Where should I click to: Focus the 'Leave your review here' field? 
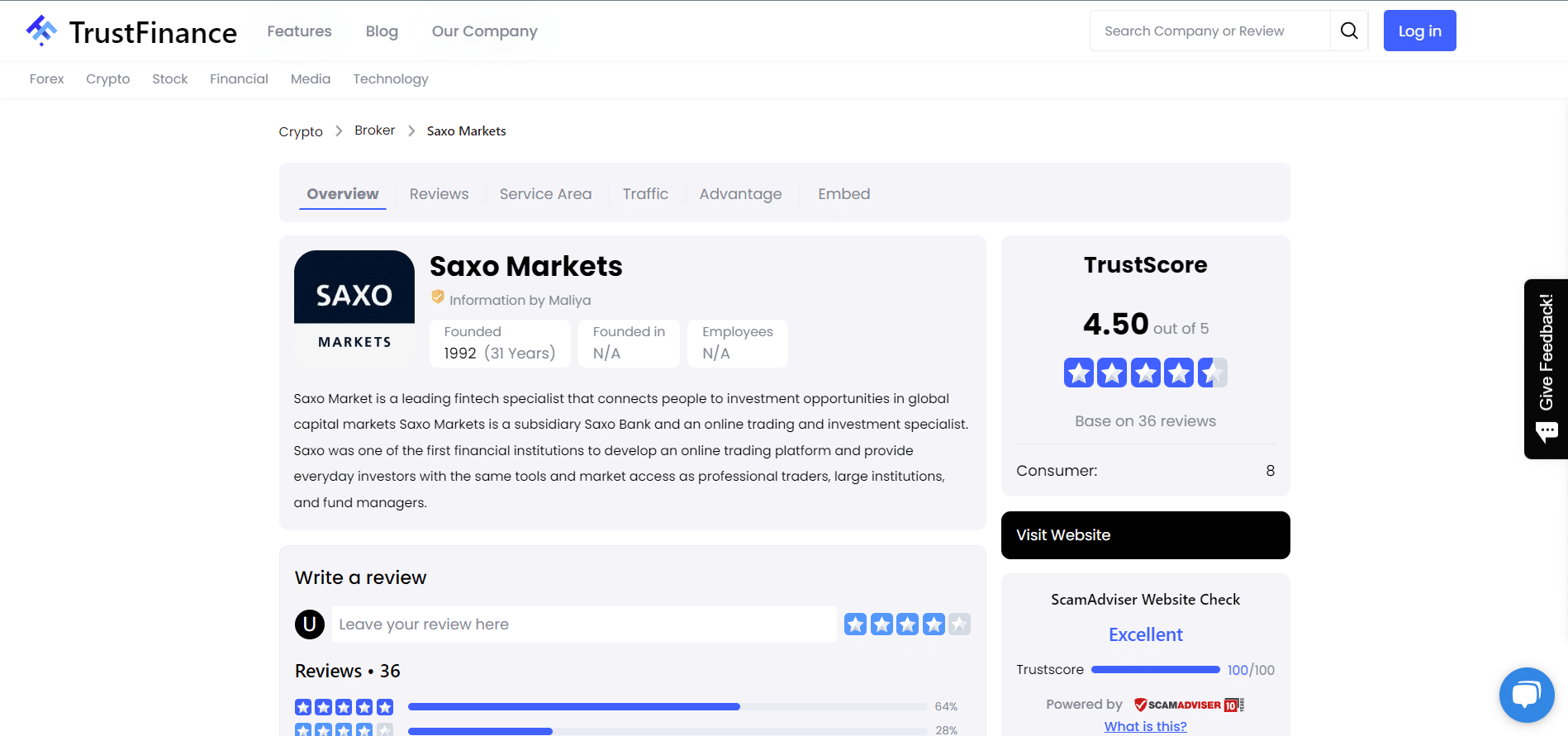click(583, 624)
